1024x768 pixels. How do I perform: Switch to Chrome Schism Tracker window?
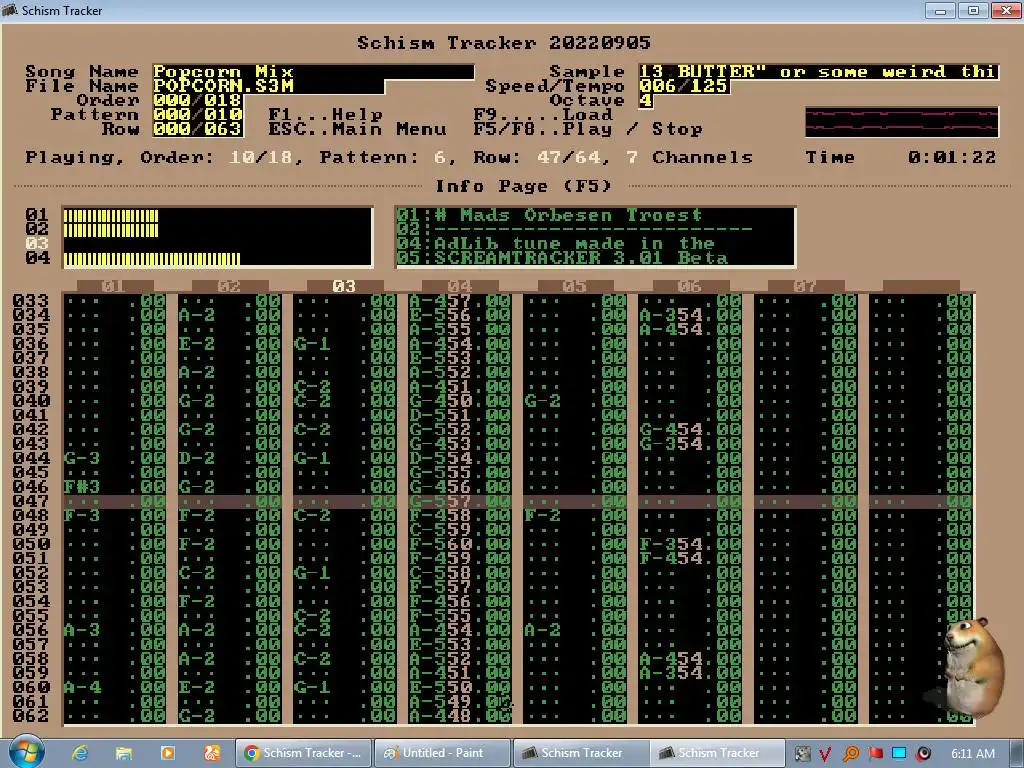click(x=303, y=753)
